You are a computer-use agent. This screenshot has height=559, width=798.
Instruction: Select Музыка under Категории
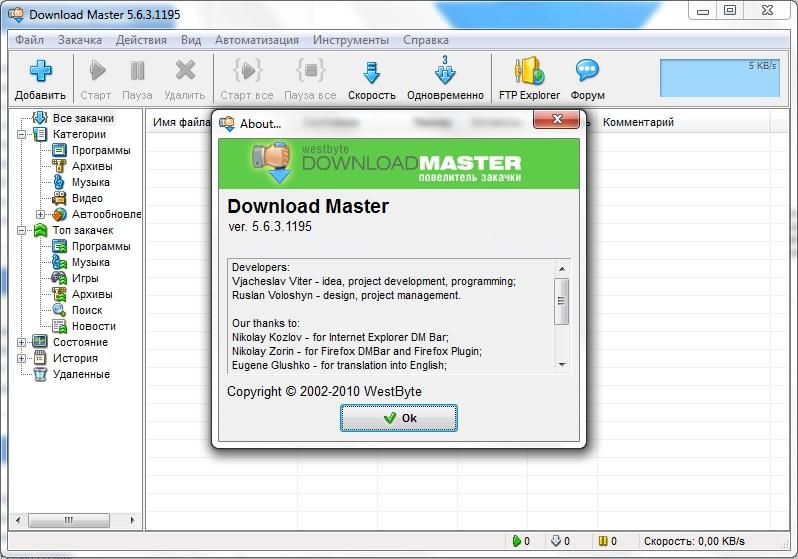point(91,182)
